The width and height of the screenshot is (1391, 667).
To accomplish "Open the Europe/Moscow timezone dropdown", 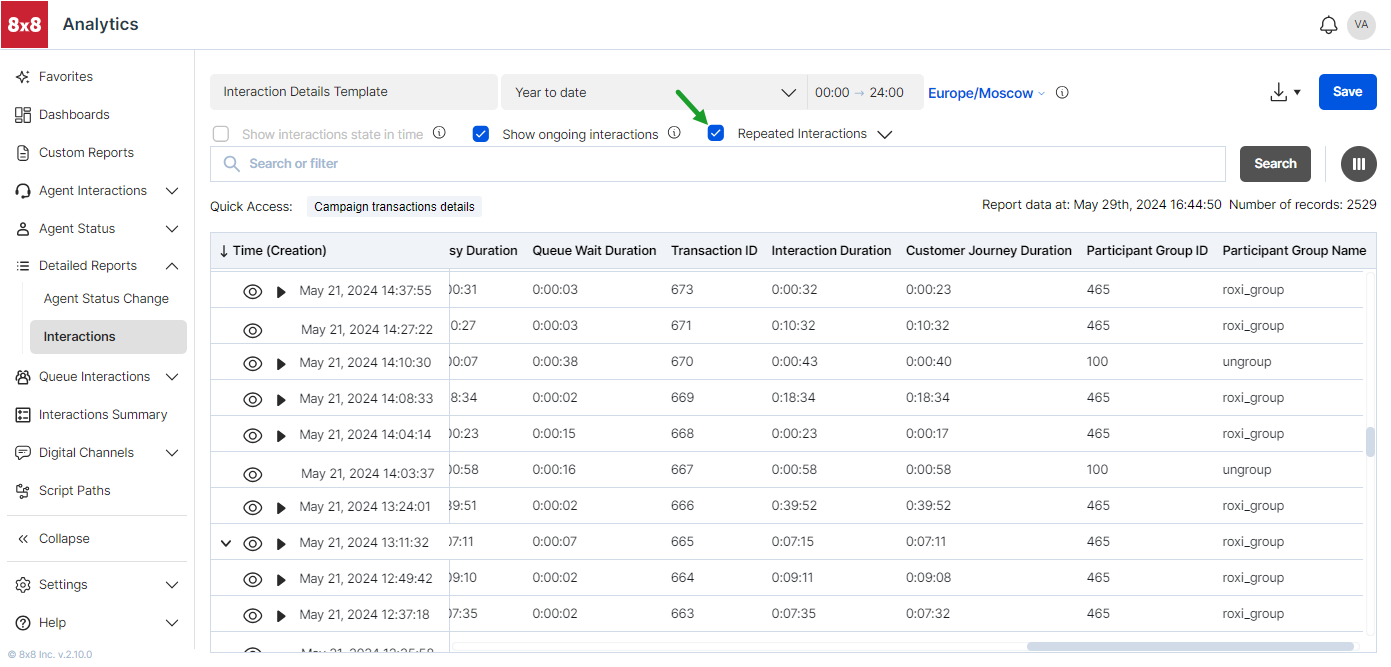I will [987, 93].
